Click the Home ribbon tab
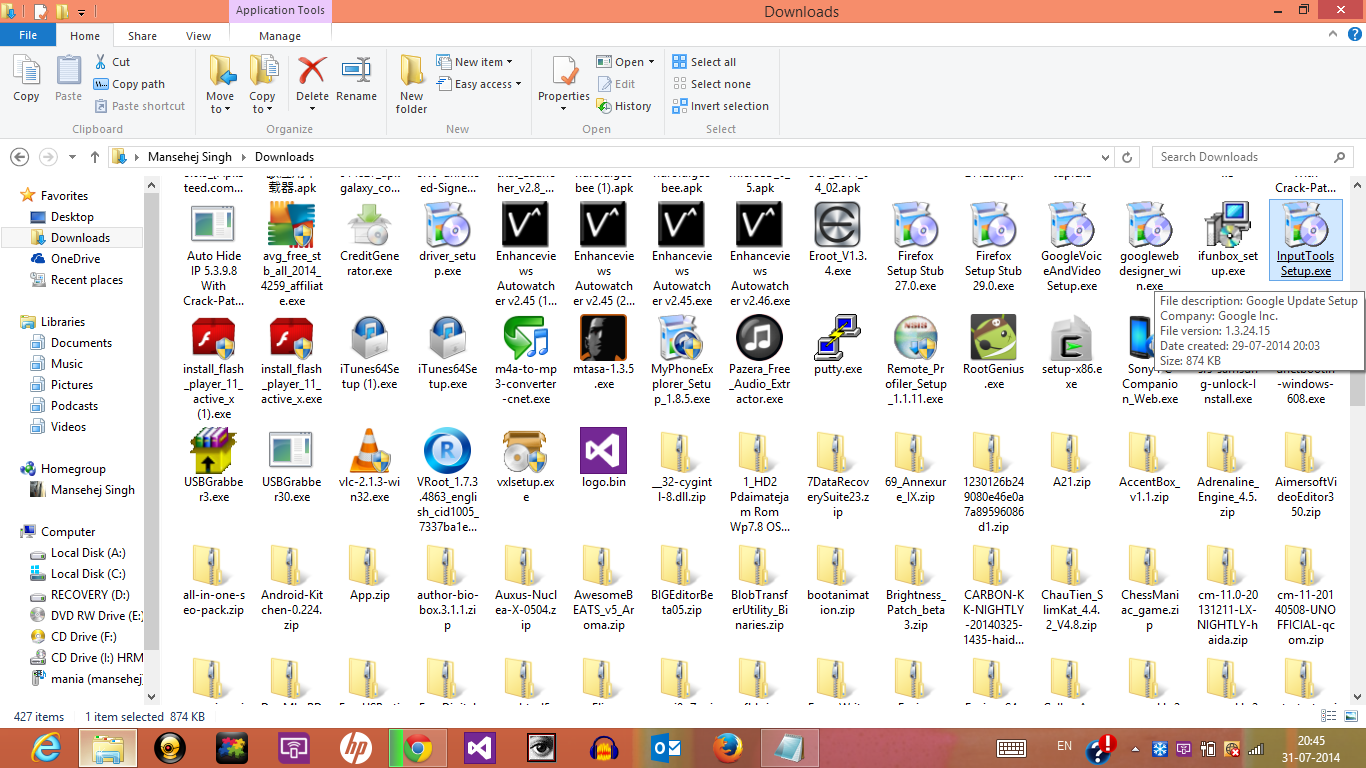The width and height of the screenshot is (1366, 768). [85, 36]
